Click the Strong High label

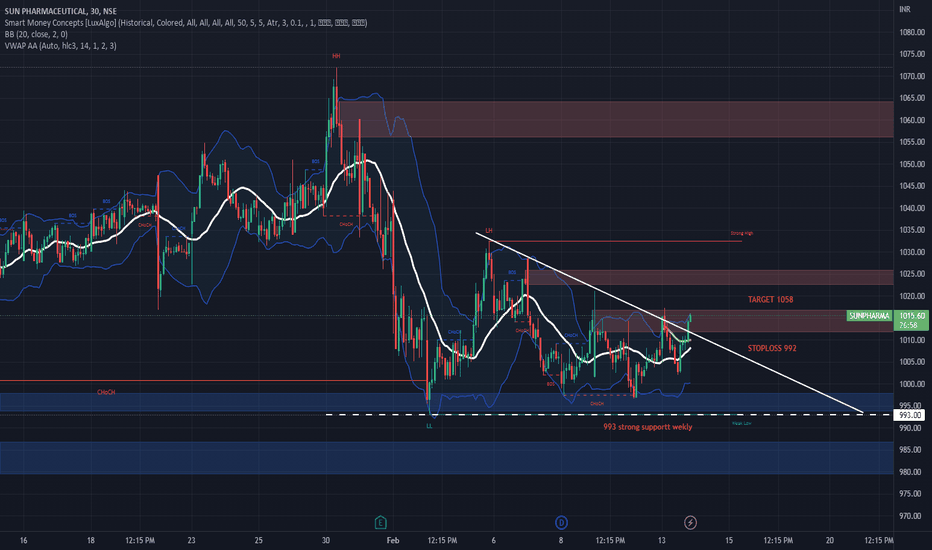click(x=742, y=233)
